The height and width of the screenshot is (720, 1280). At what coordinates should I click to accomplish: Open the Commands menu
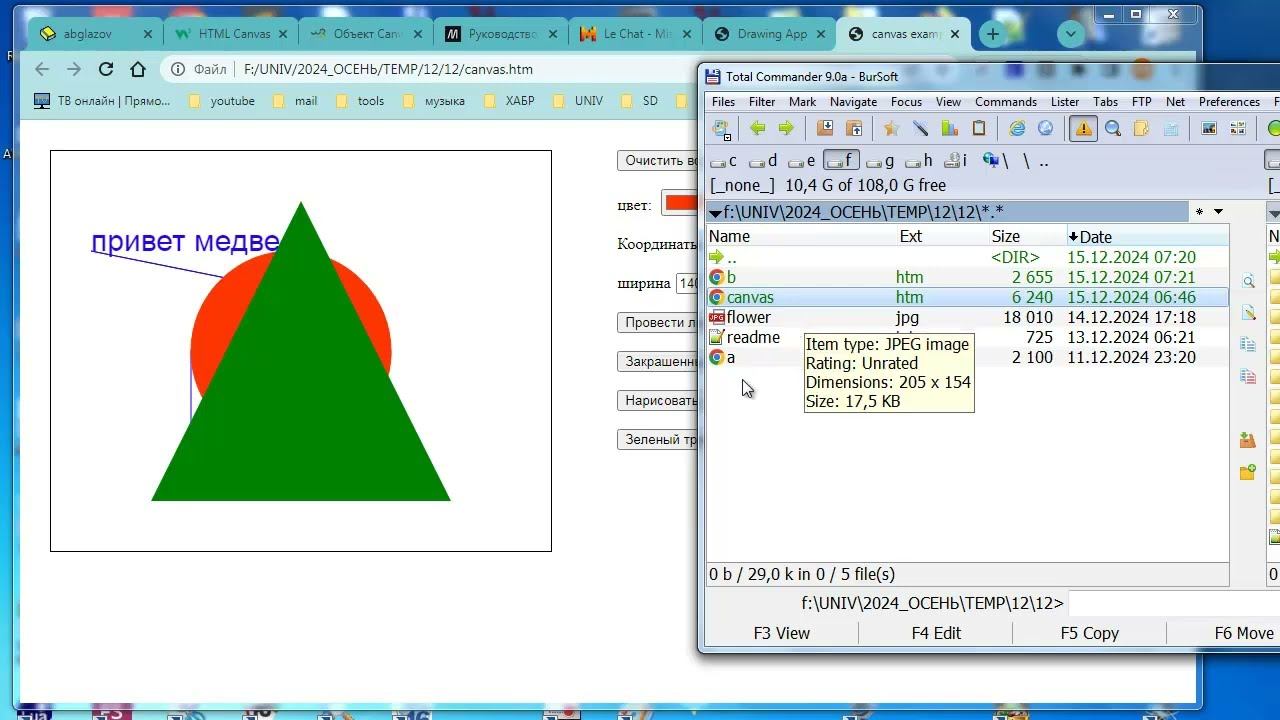click(x=1006, y=102)
